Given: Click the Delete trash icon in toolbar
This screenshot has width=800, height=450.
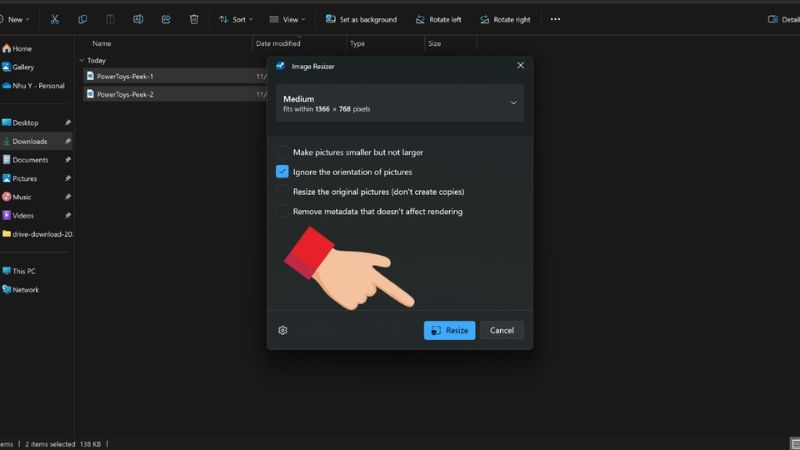Looking at the screenshot, I should tap(194, 19).
